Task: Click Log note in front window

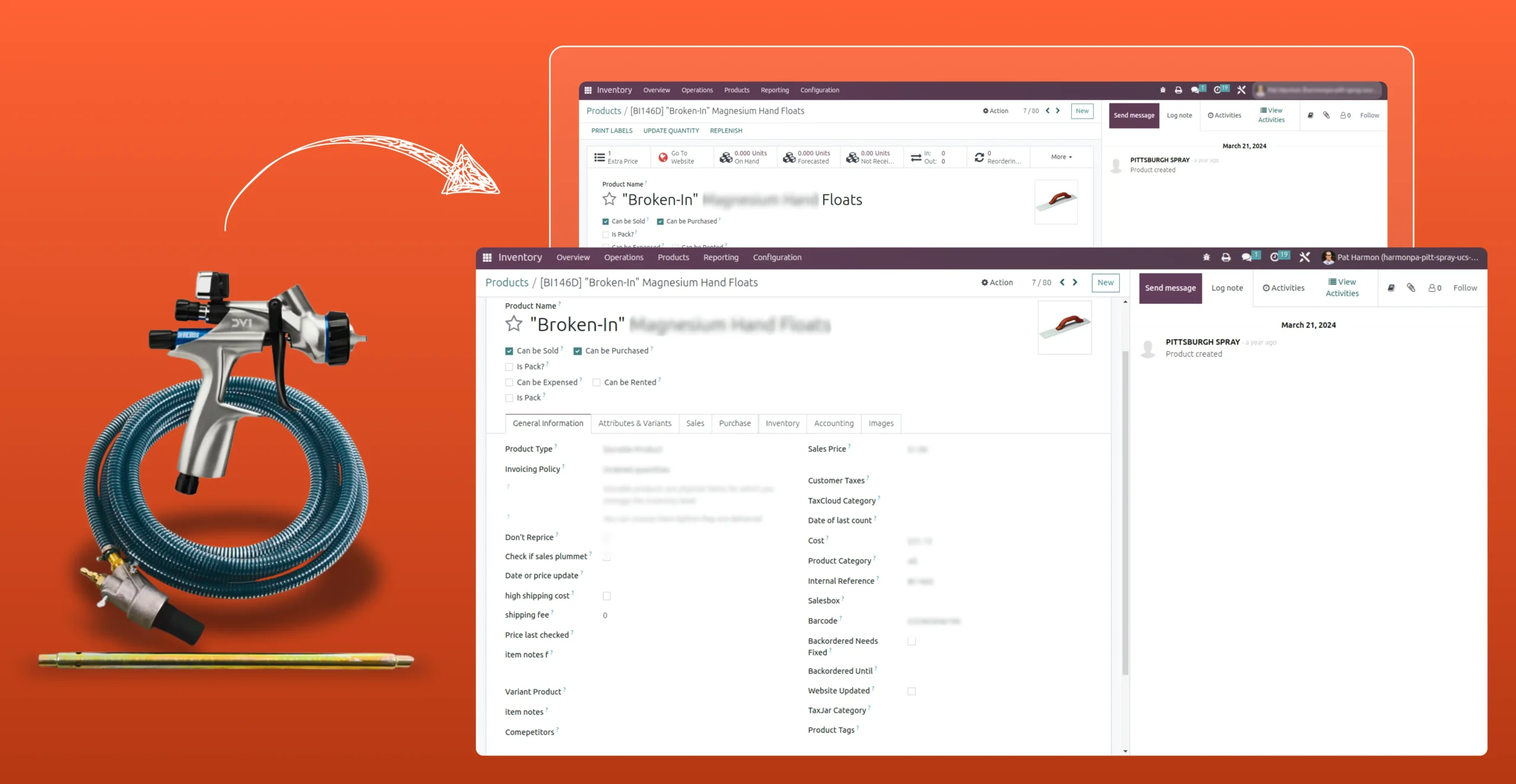Action: tap(1227, 288)
